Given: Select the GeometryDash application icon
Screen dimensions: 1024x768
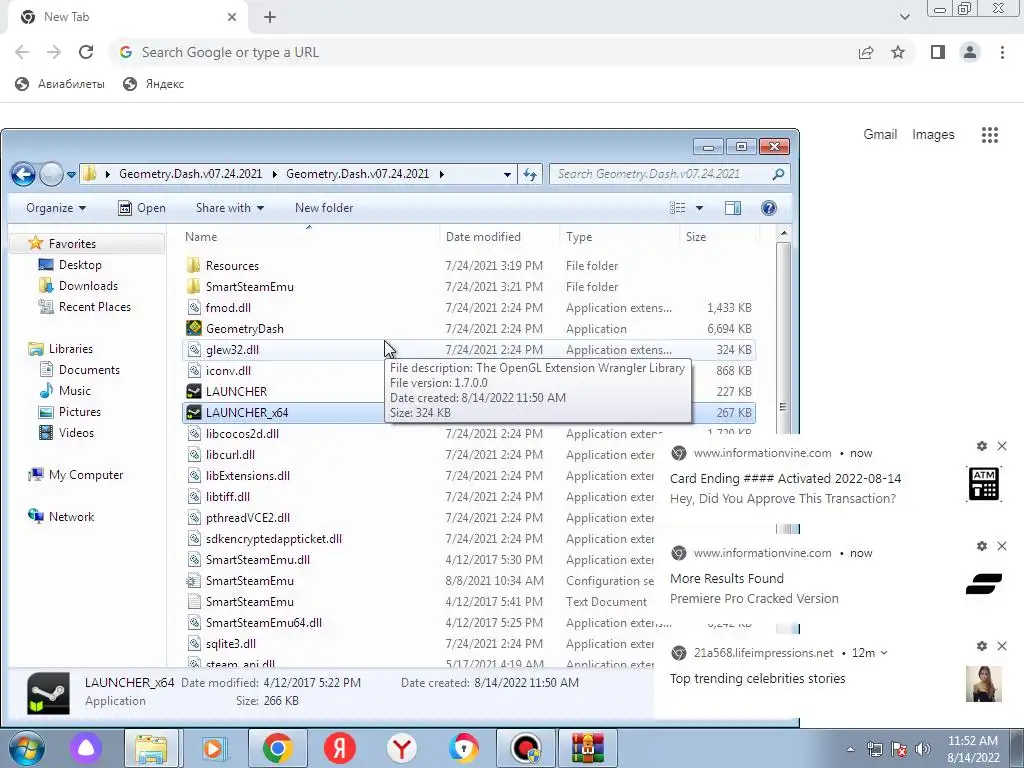Looking at the screenshot, I should point(194,328).
